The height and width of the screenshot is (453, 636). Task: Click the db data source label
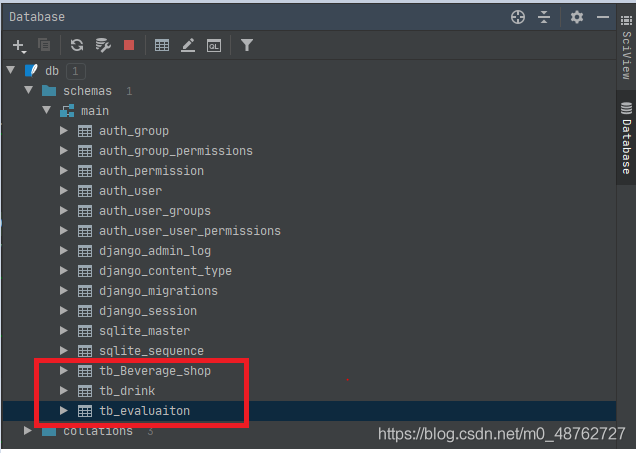point(52,71)
